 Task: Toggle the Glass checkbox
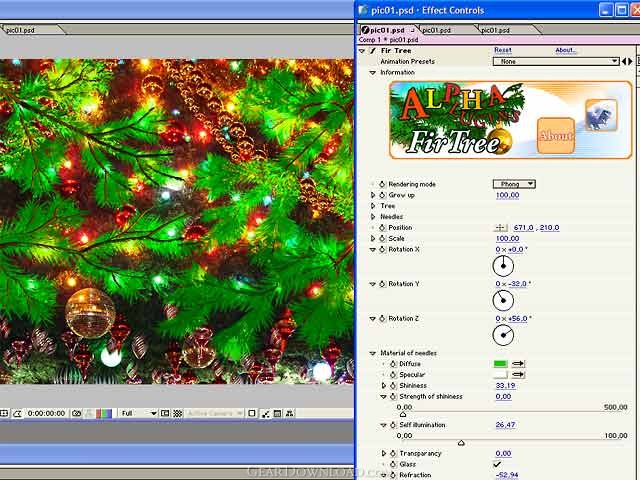498,464
